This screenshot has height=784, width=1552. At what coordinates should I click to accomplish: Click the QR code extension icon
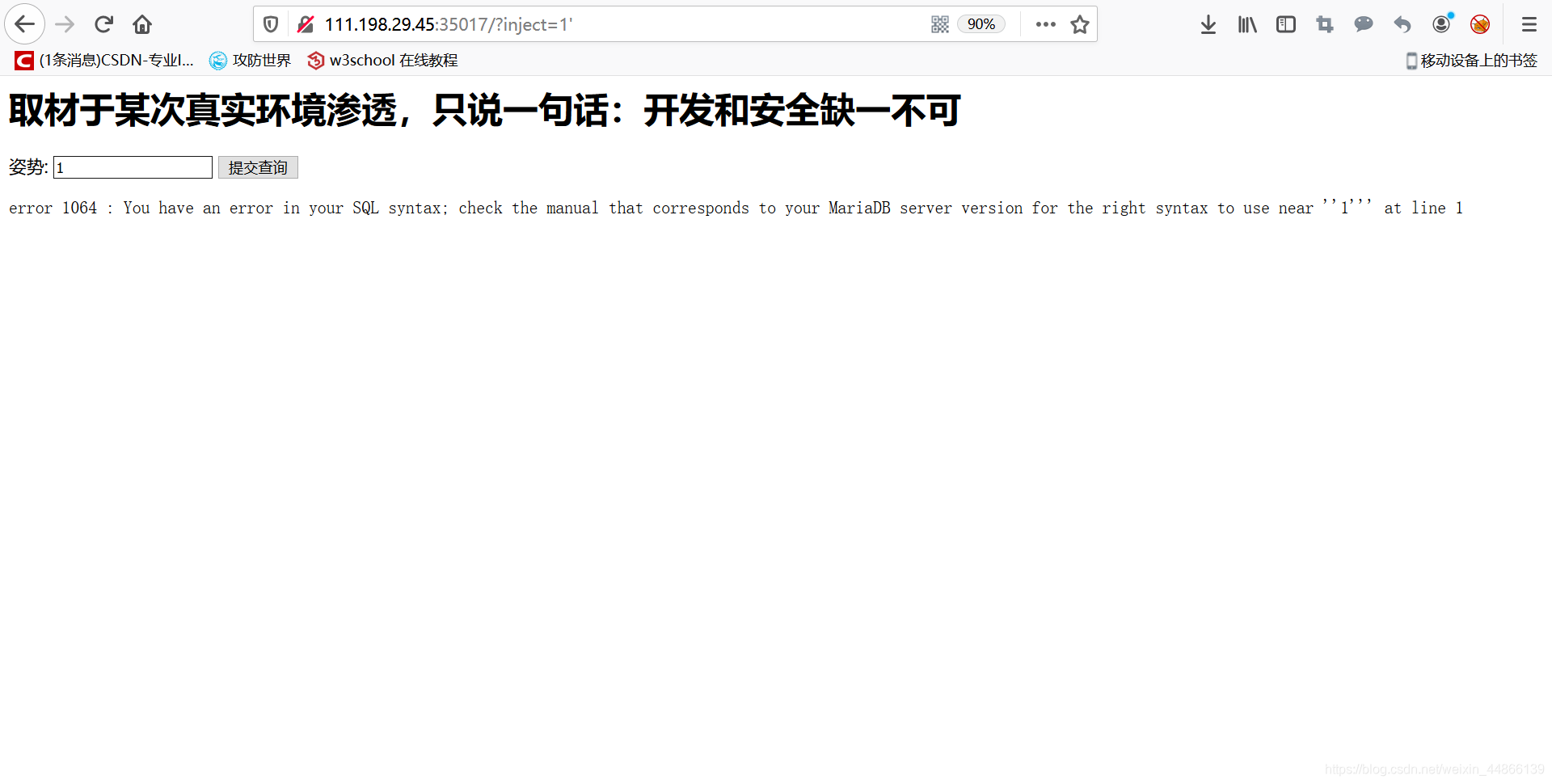click(x=940, y=24)
